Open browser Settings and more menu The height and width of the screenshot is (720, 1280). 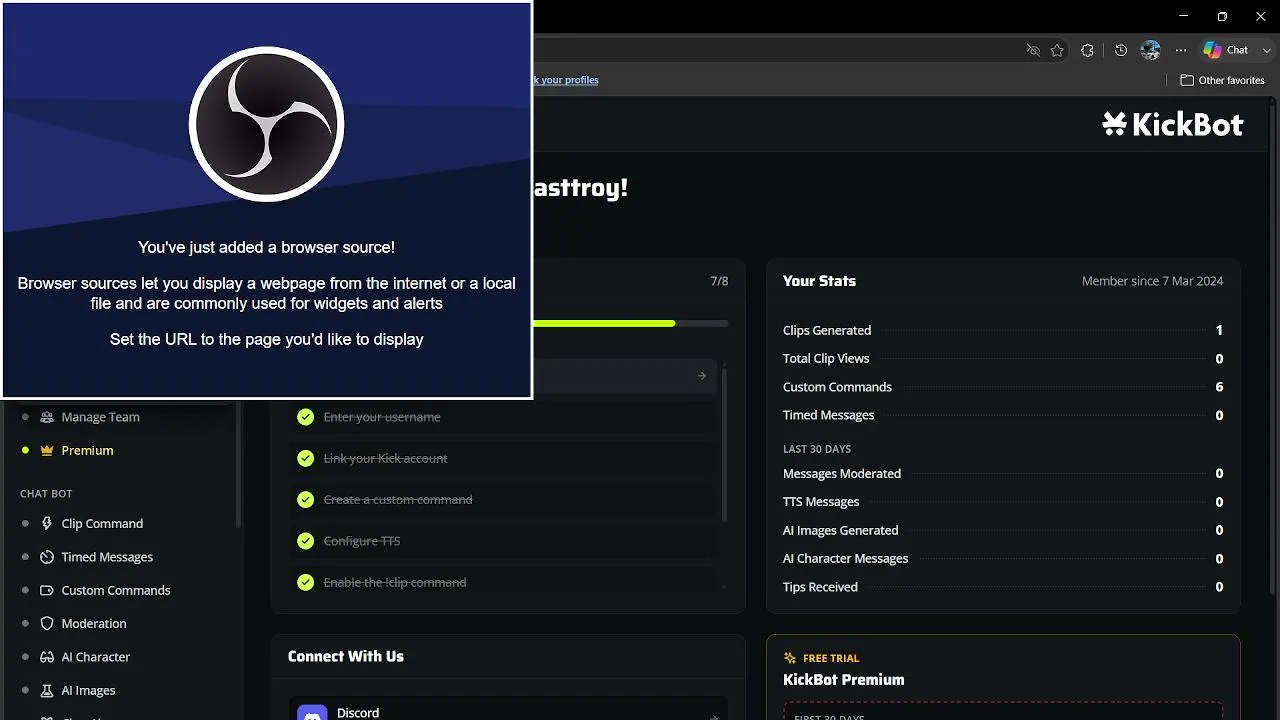tap(1181, 50)
